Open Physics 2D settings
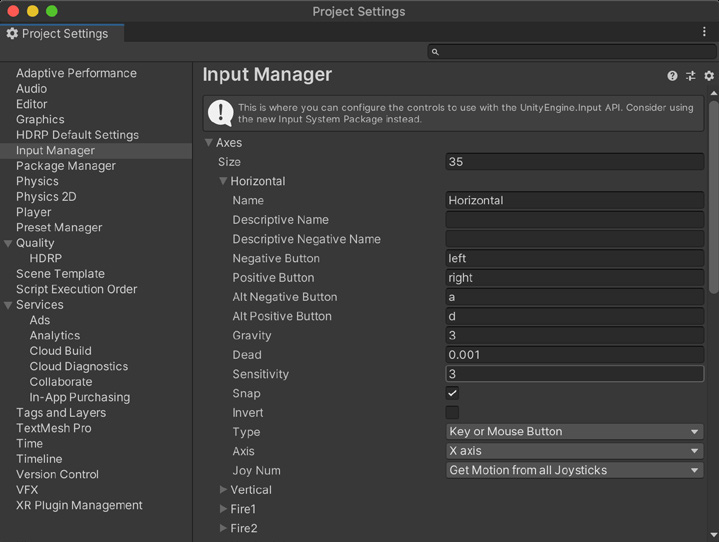This screenshot has height=542, width=719. coord(46,197)
